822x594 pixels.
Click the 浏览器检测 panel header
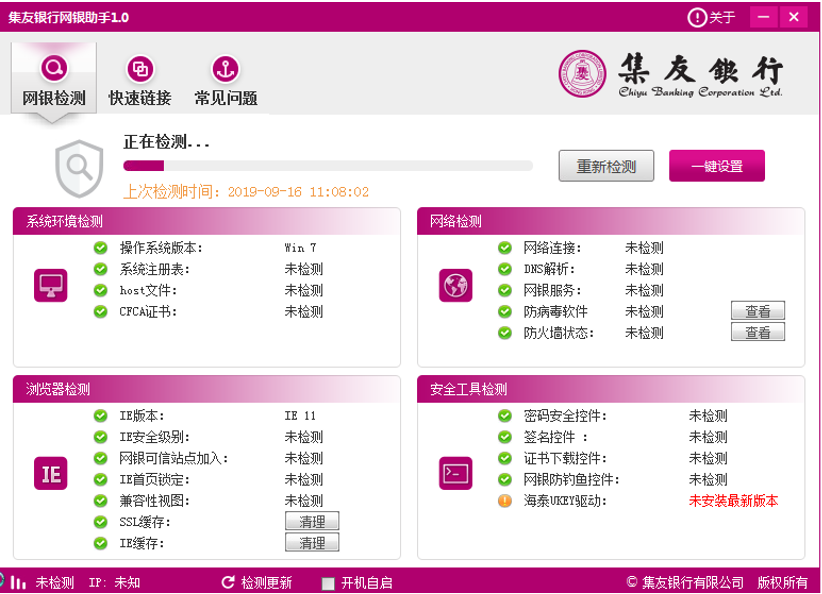[x=207, y=389]
